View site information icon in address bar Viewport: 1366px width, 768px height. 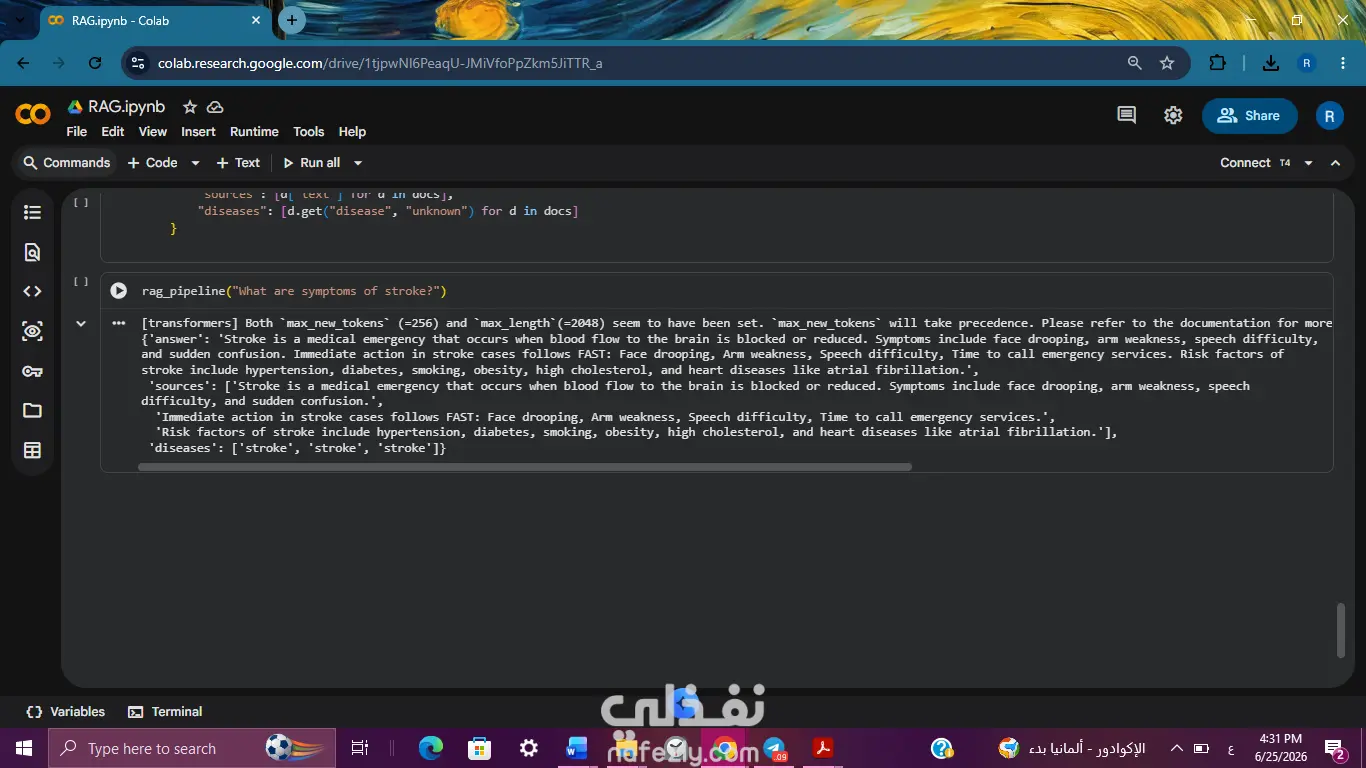click(139, 63)
